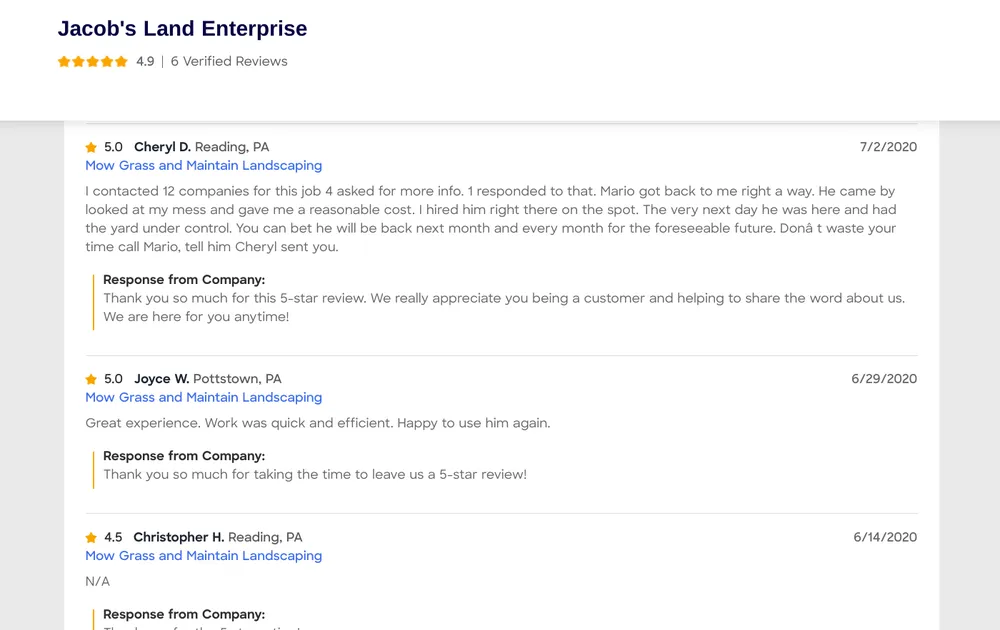
Task: Click the first star in the header rating
Action: [x=64, y=62]
